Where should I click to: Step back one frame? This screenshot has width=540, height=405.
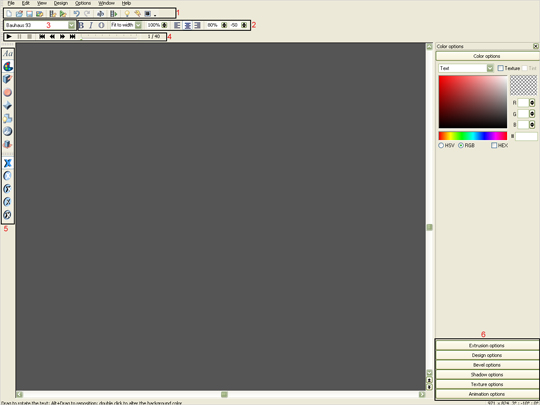(x=52, y=37)
